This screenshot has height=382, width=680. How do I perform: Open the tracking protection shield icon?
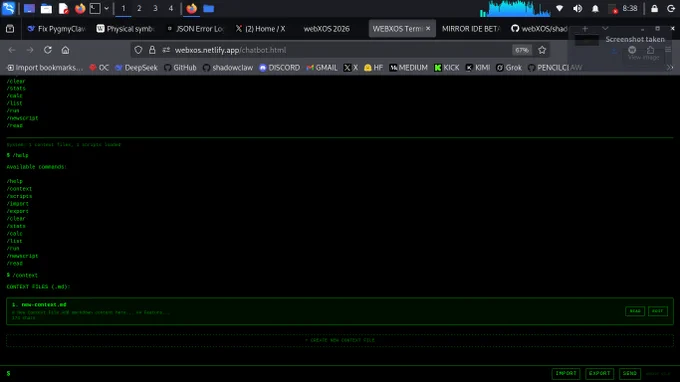(138, 50)
